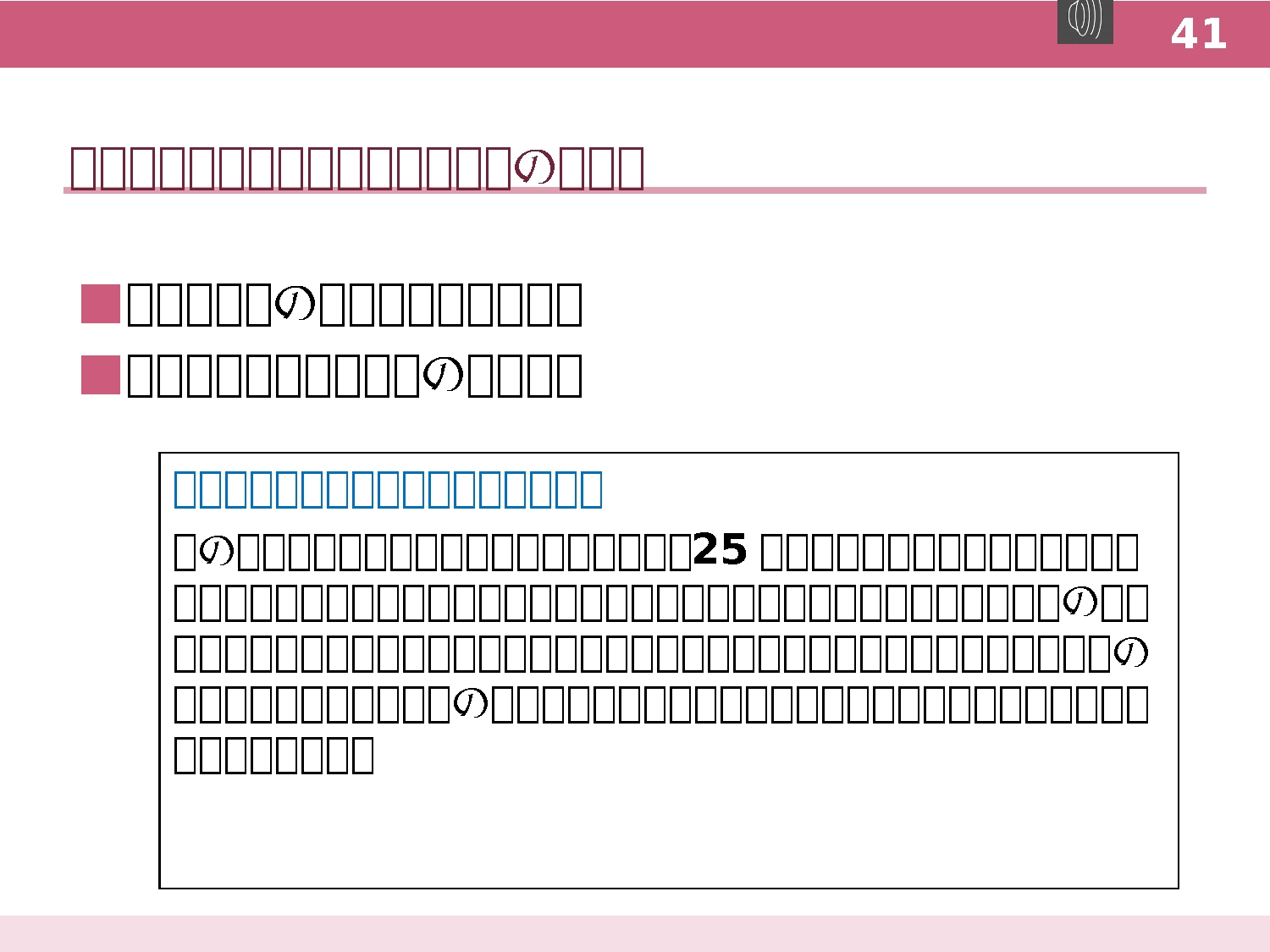Viewport: 1270px width, 952px height.
Task: Select the second bullet point text
Action: (x=354, y=375)
